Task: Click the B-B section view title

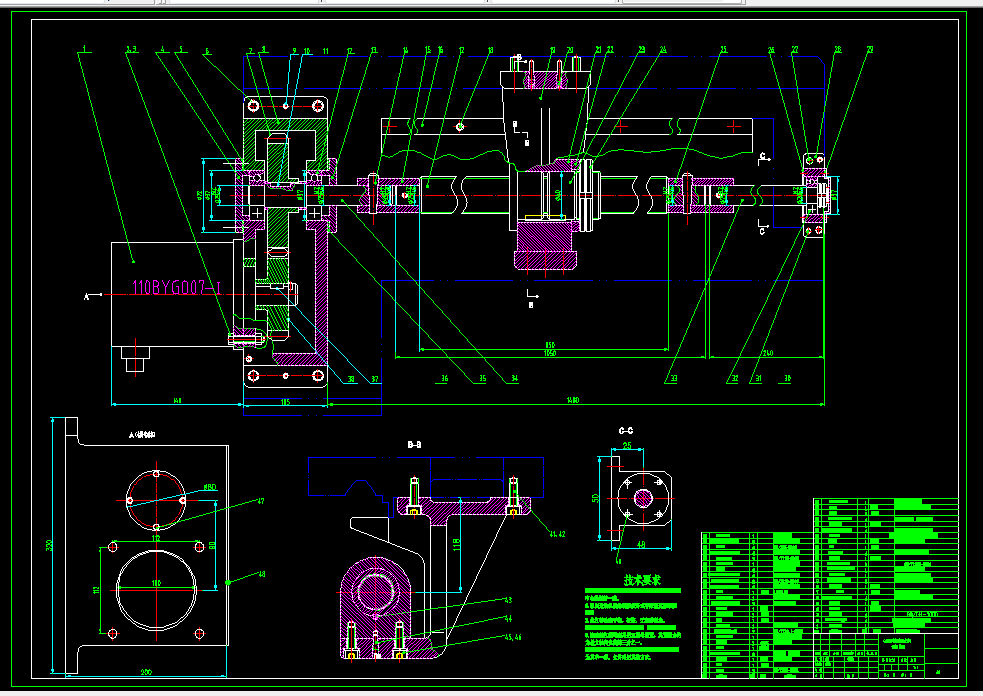Action: click(x=414, y=445)
